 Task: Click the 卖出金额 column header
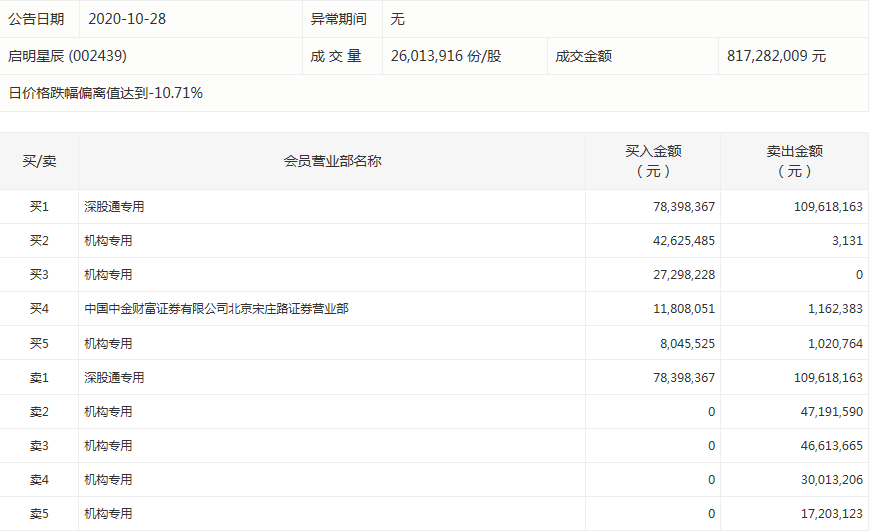794,161
